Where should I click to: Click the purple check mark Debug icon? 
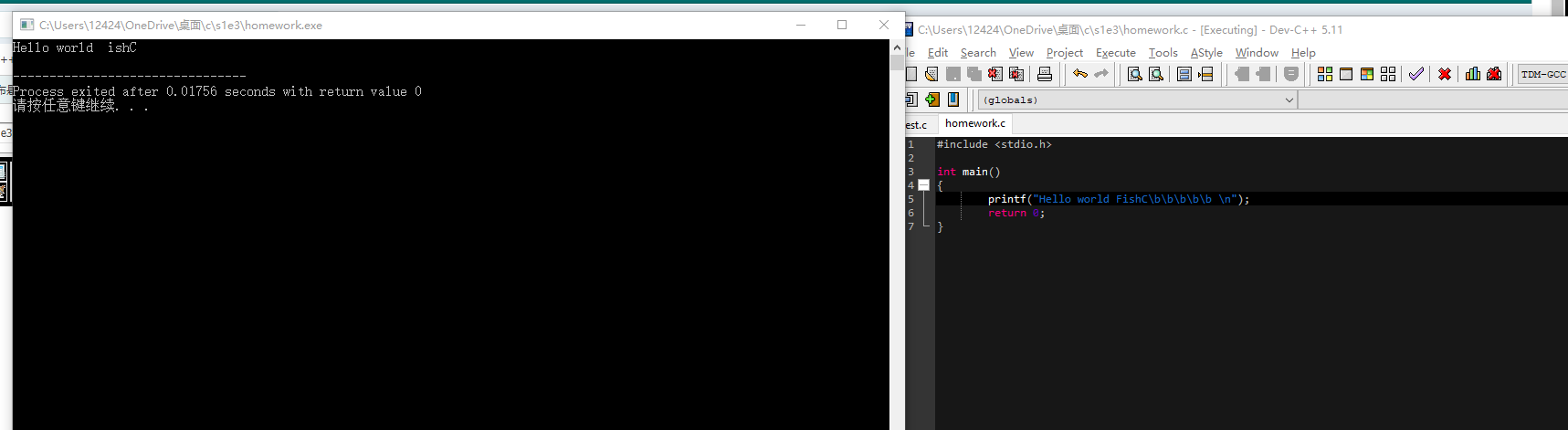pyautogui.click(x=1415, y=74)
